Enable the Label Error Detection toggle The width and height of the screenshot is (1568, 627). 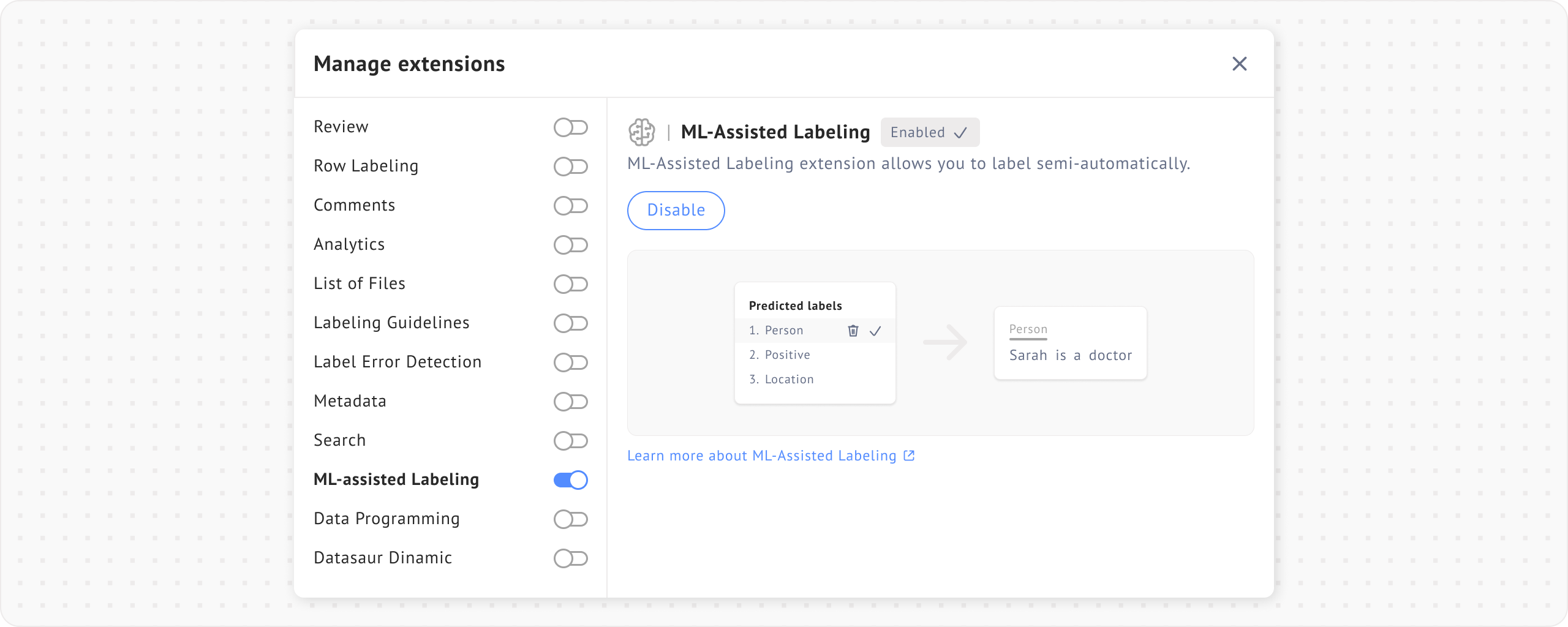[570, 362]
